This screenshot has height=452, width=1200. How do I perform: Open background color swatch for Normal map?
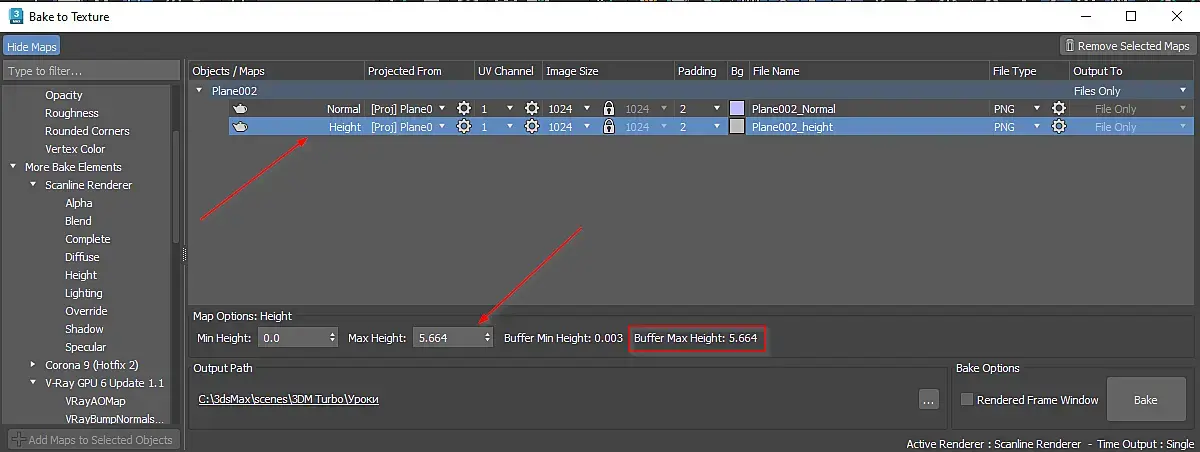click(737, 109)
